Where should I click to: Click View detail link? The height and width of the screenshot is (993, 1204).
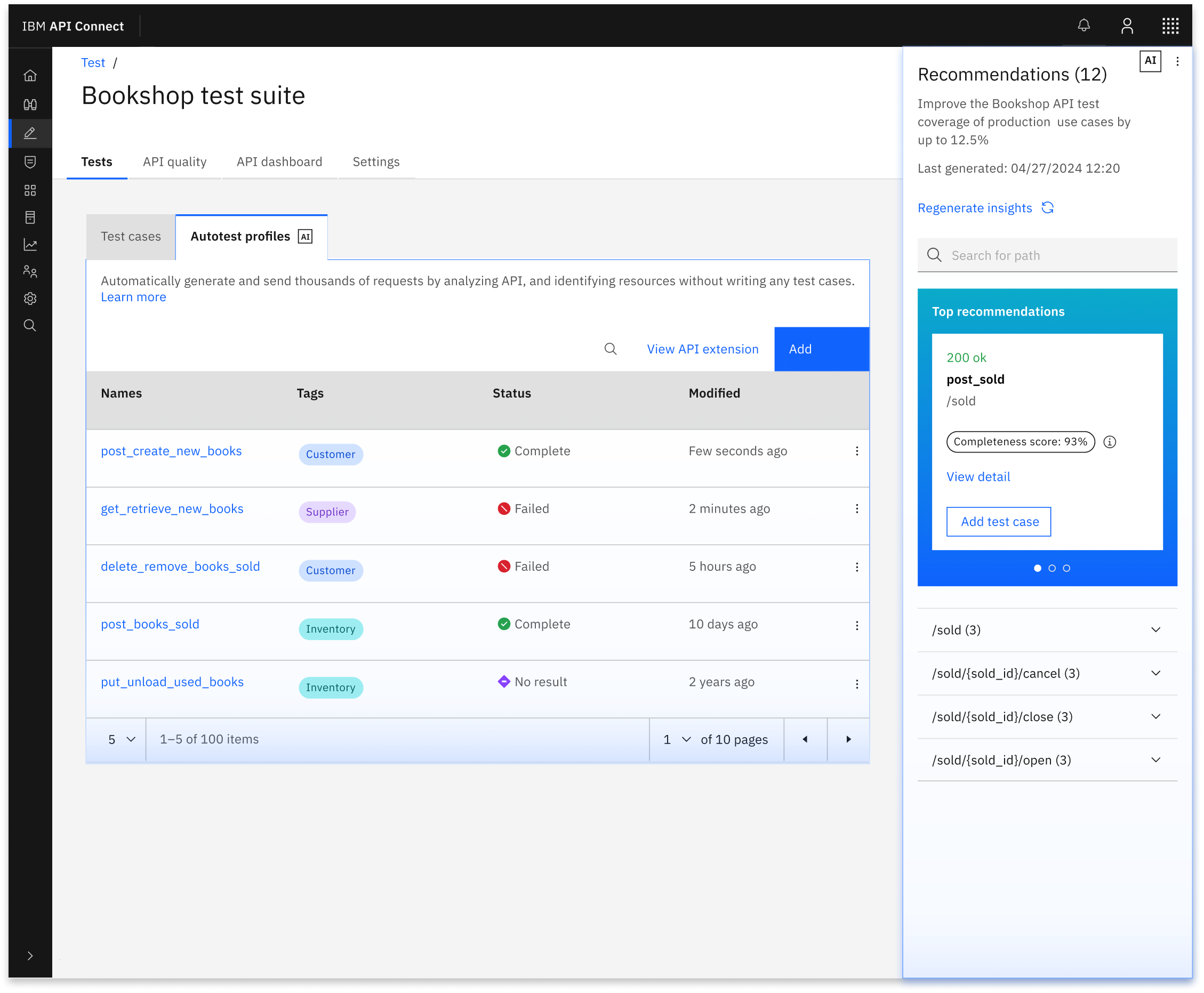978,477
